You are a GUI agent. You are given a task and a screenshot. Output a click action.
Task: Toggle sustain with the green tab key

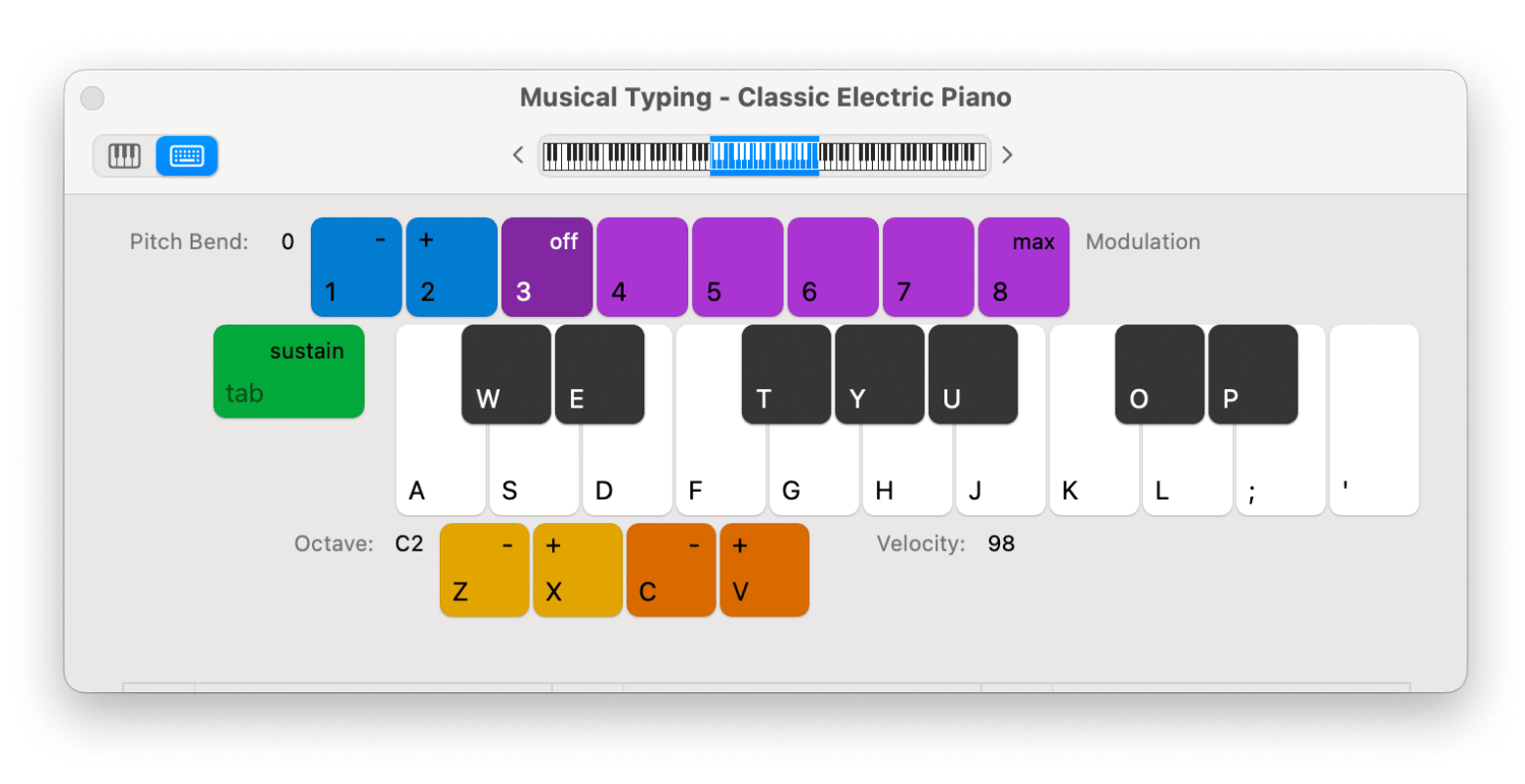(x=288, y=371)
